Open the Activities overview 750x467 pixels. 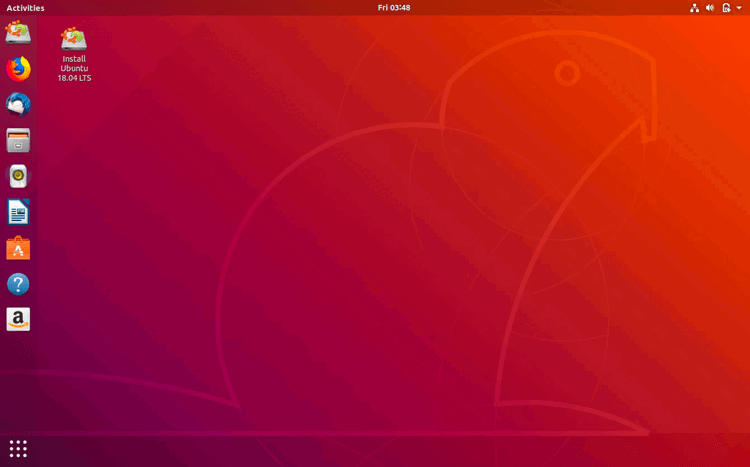click(25, 8)
